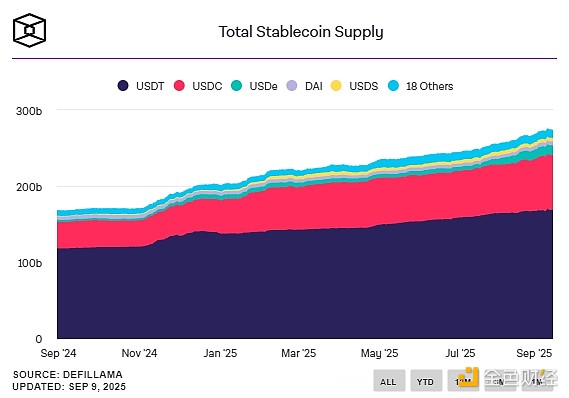Screen dimensions: 569x398
Task: Toggle 18 Others series via blue dot
Action: (x=393, y=86)
